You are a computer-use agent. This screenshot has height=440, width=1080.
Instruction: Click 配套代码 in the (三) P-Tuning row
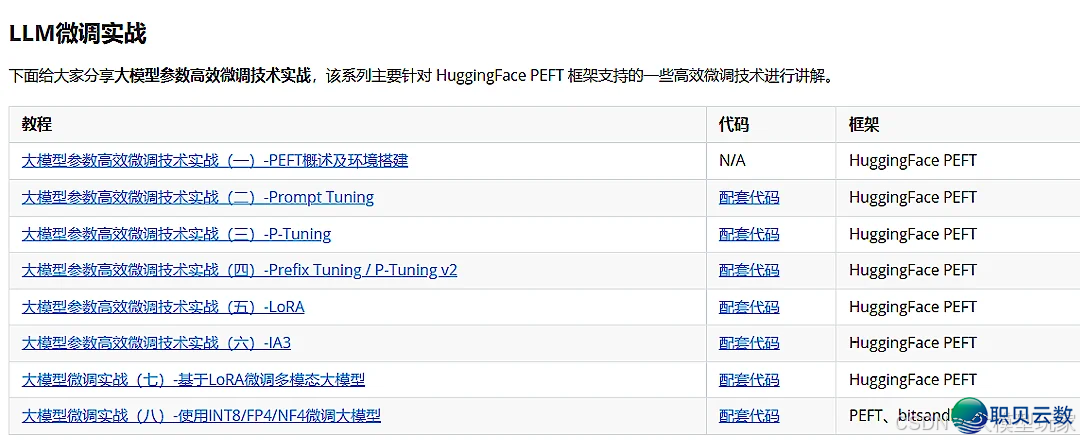tap(749, 234)
